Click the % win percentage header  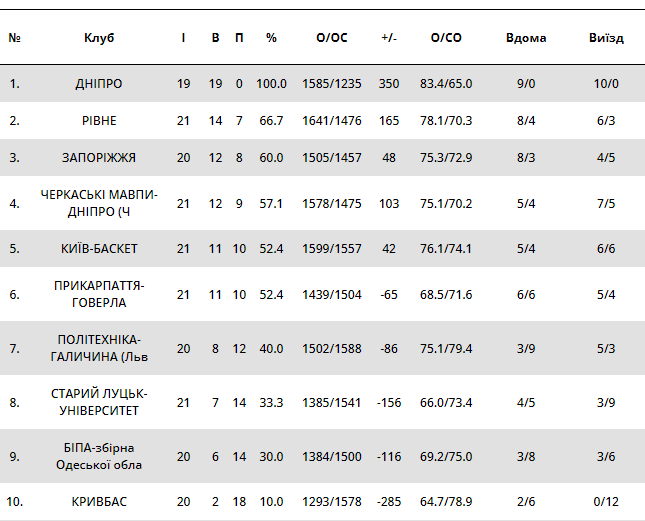(271, 38)
